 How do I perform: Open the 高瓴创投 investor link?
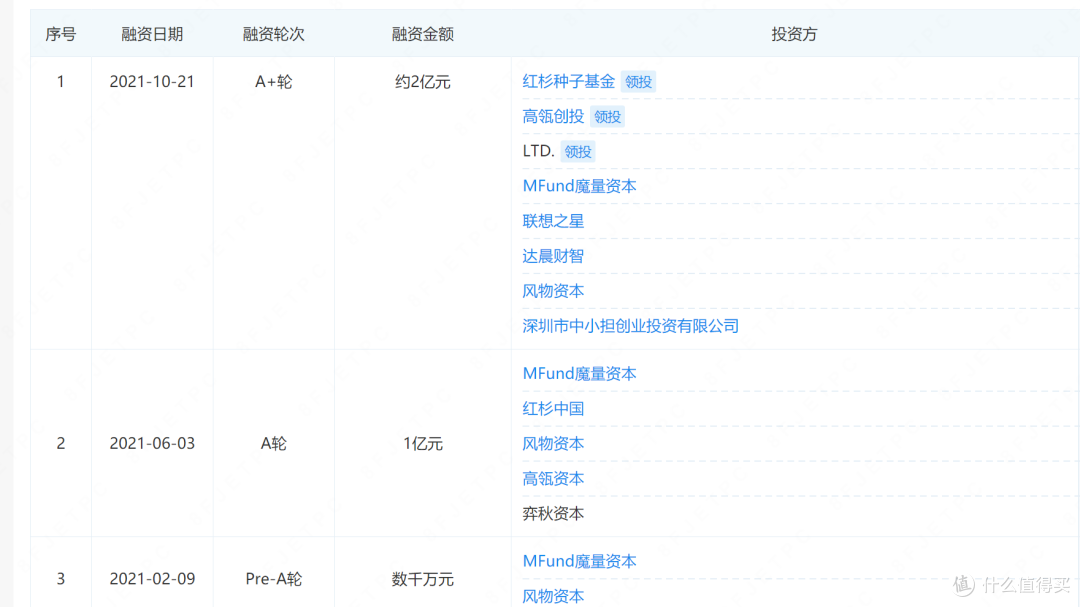pyautogui.click(x=553, y=116)
